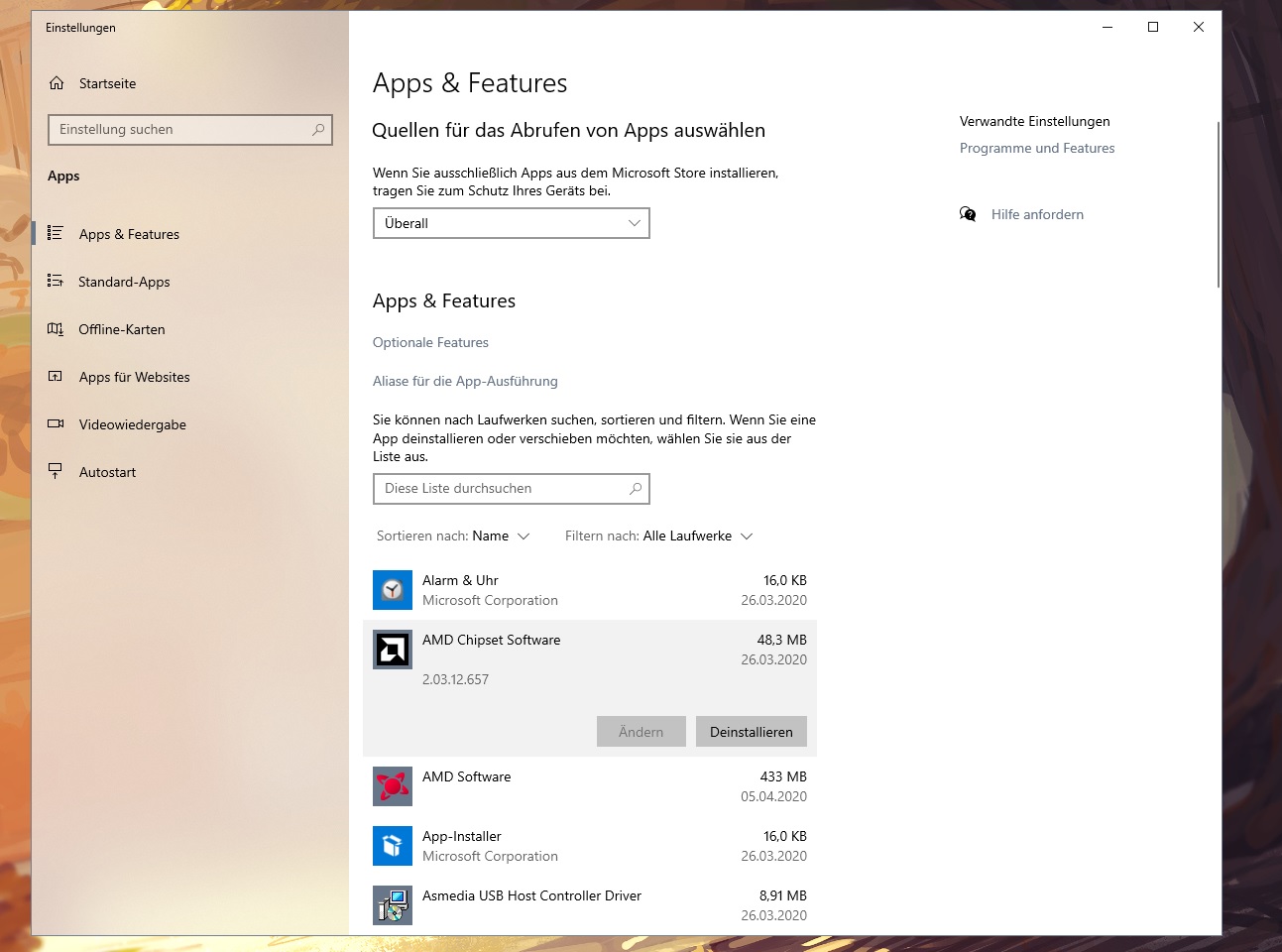Maximize the Einstellungen window

[x=1153, y=27]
